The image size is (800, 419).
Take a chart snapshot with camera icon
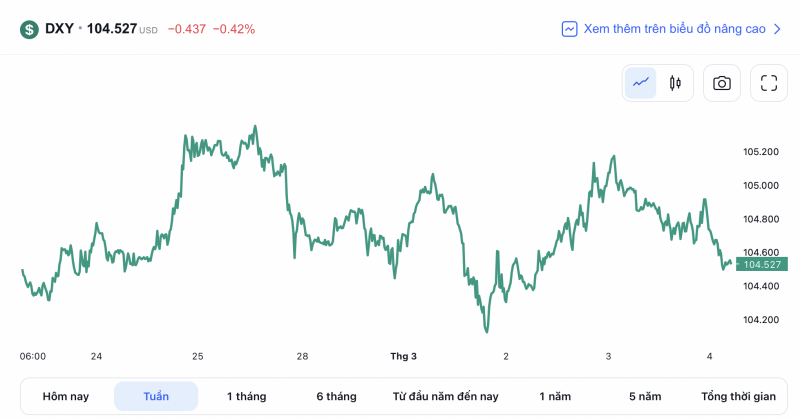(x=721, y=84)
